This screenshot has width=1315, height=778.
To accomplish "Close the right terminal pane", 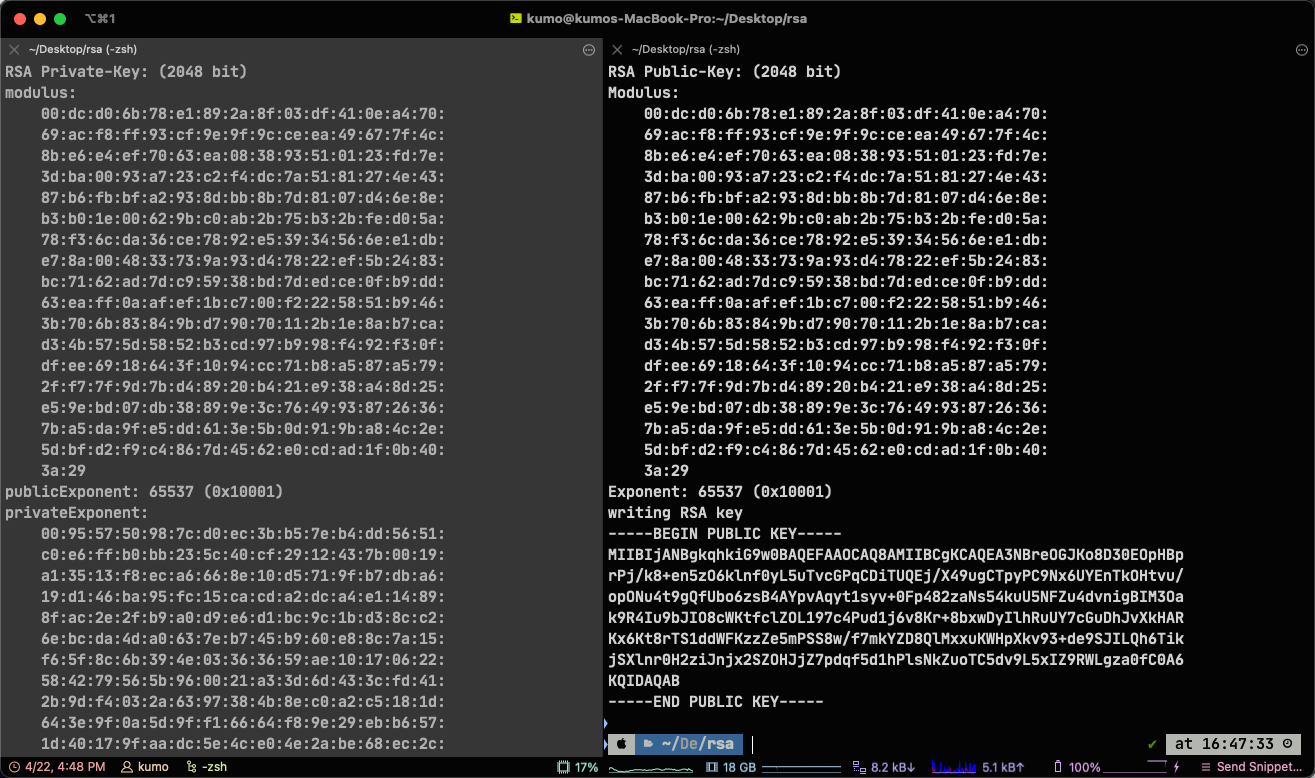I will pos(617,49).
